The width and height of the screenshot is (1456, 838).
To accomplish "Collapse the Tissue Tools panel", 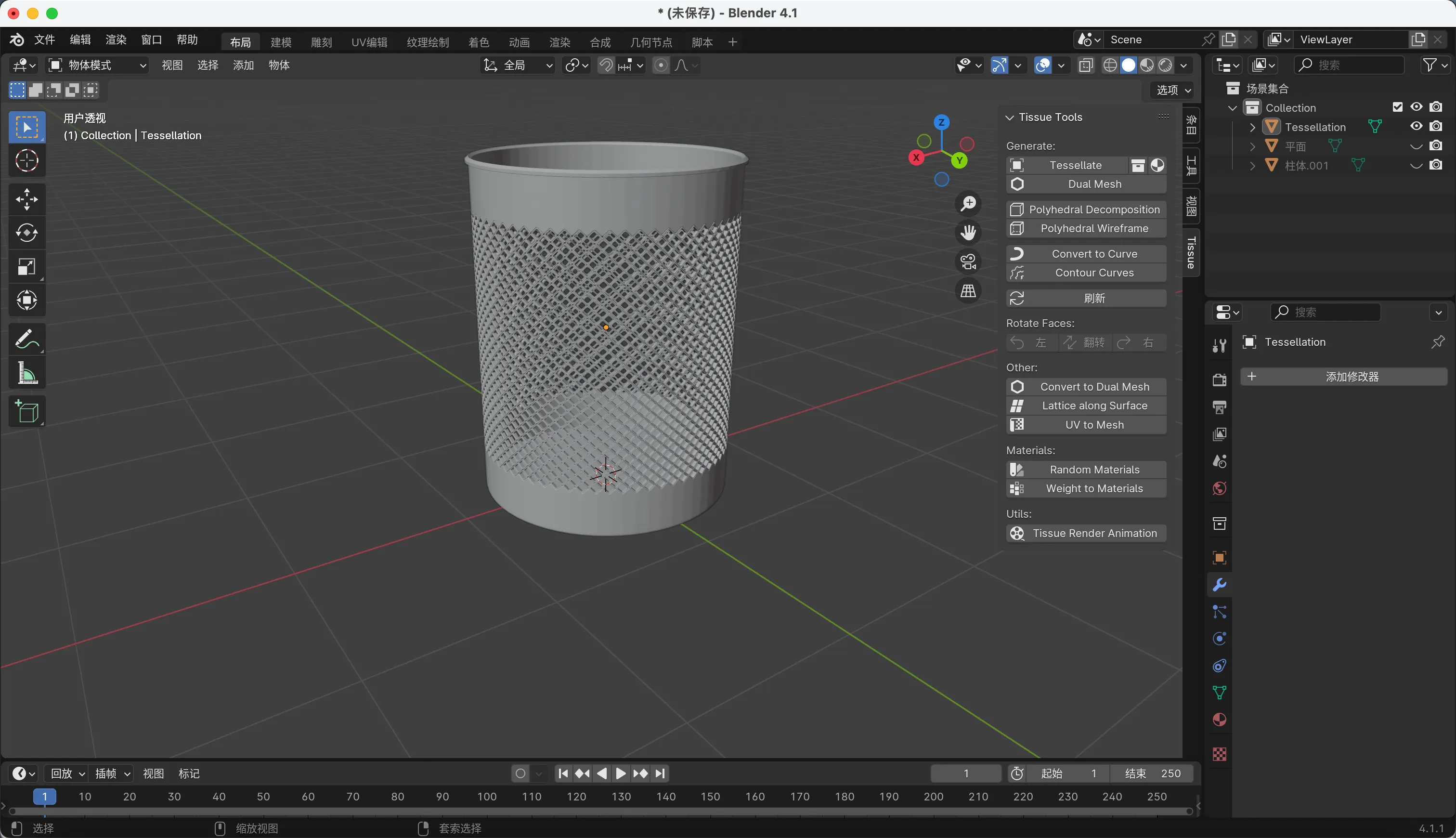I will [x=1009, y=118].
